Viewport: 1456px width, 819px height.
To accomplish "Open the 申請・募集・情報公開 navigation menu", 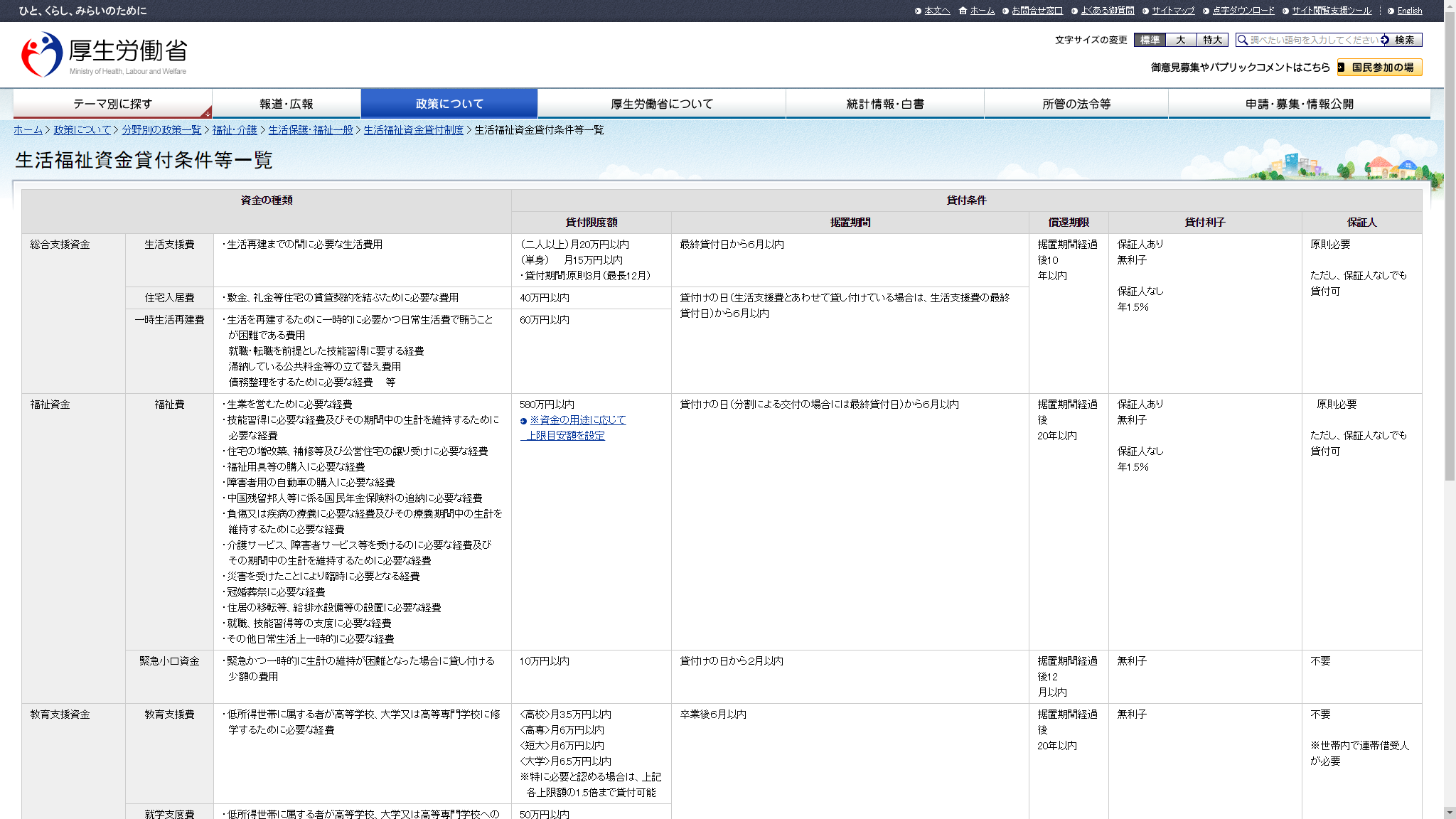I will [1299, 104].
